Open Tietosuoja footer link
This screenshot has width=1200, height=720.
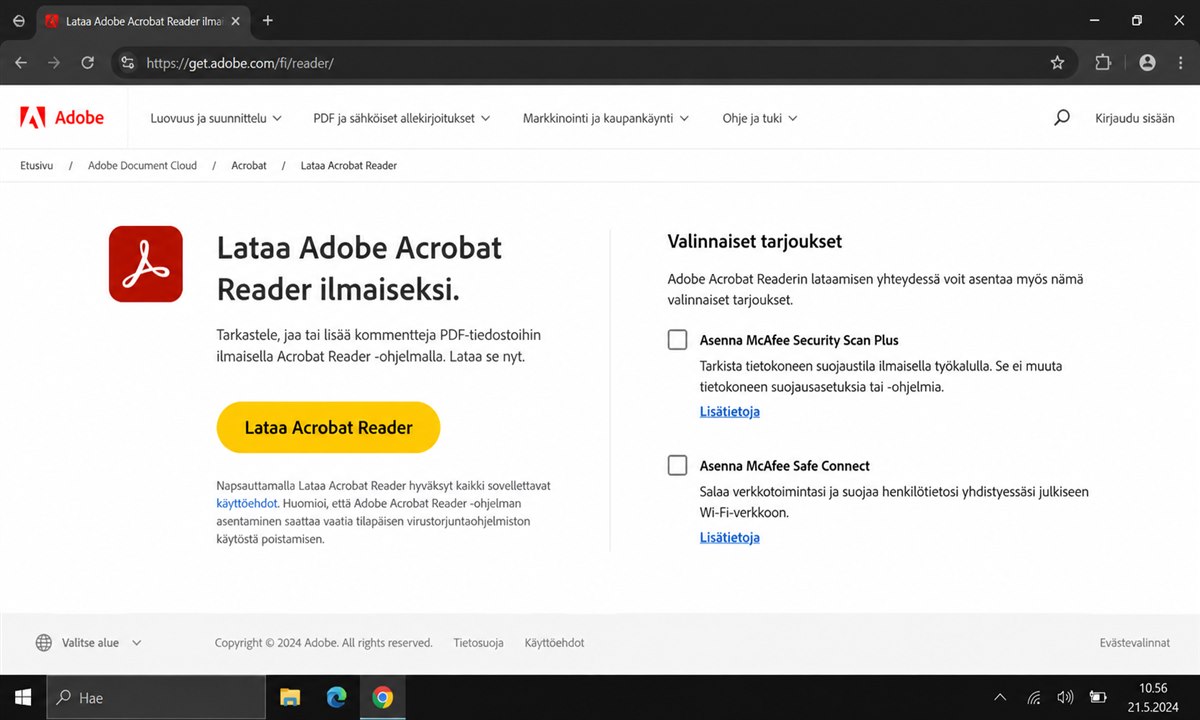pos(478,643)
